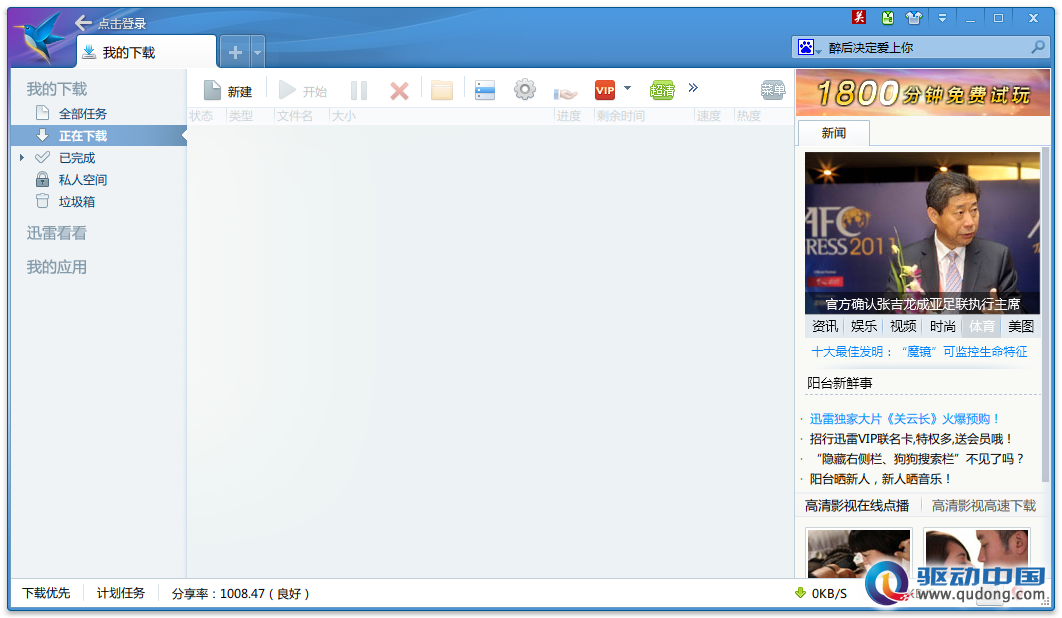Click the green 超清 icon
Screen dimensions: 1062x618
click(x=662, y=90)
